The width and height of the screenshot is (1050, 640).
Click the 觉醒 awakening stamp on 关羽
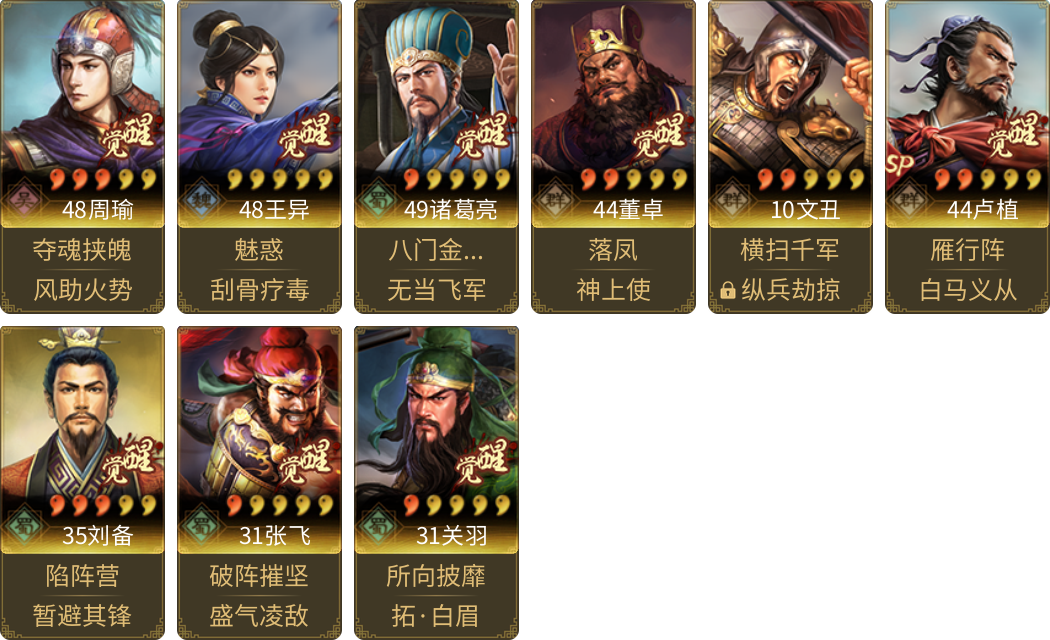481,461
